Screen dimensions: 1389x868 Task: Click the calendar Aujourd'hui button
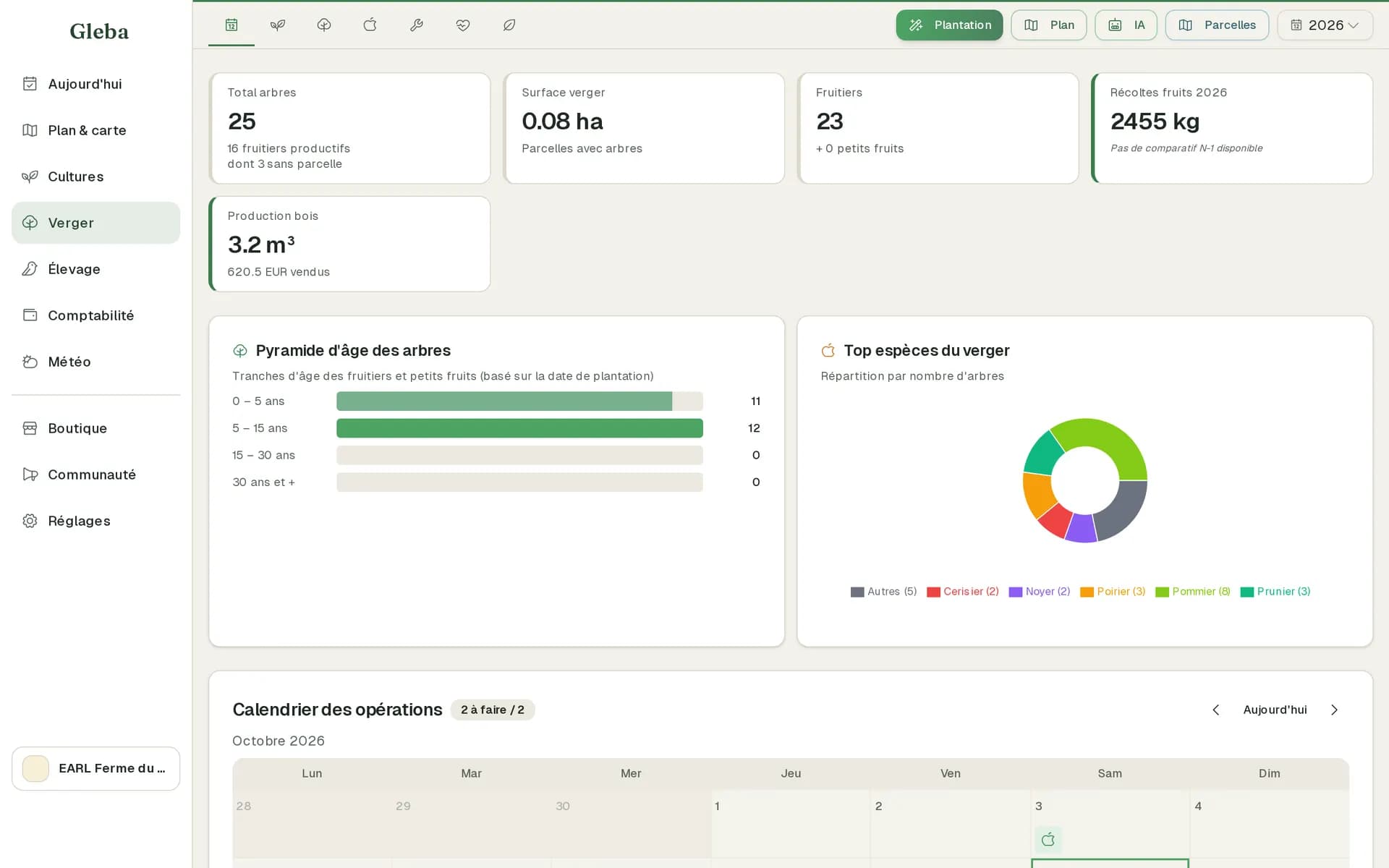click(x=1275, y=710)
